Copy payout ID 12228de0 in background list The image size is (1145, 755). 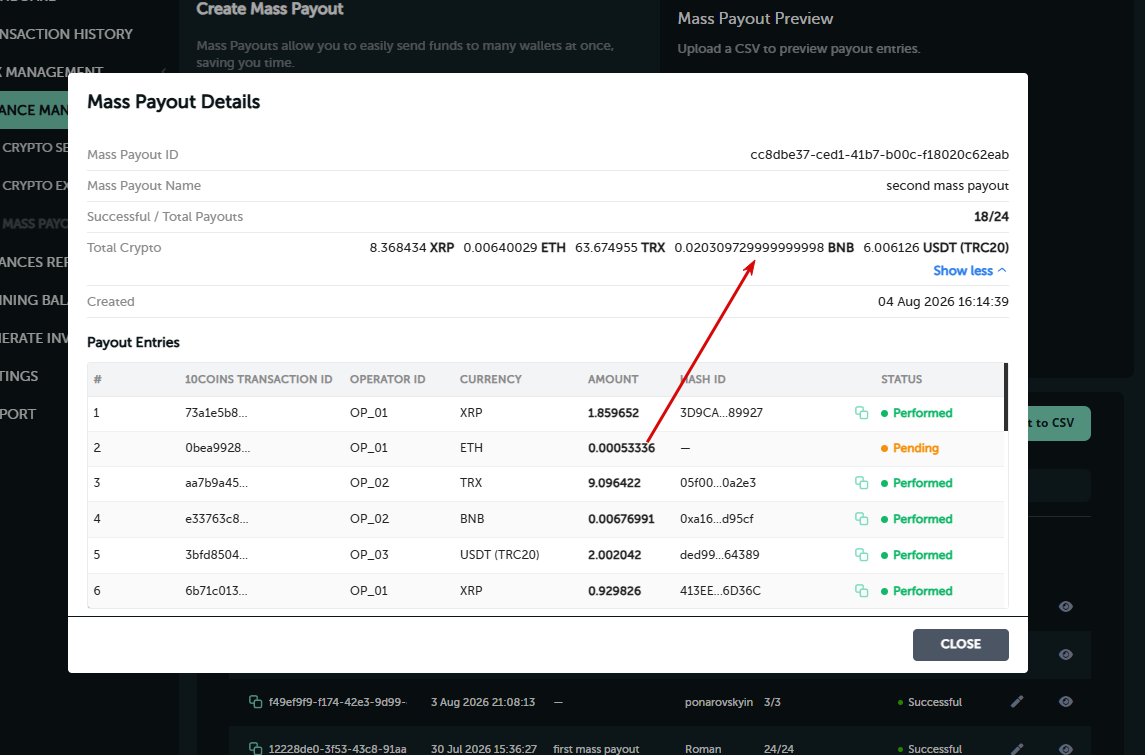256,748
